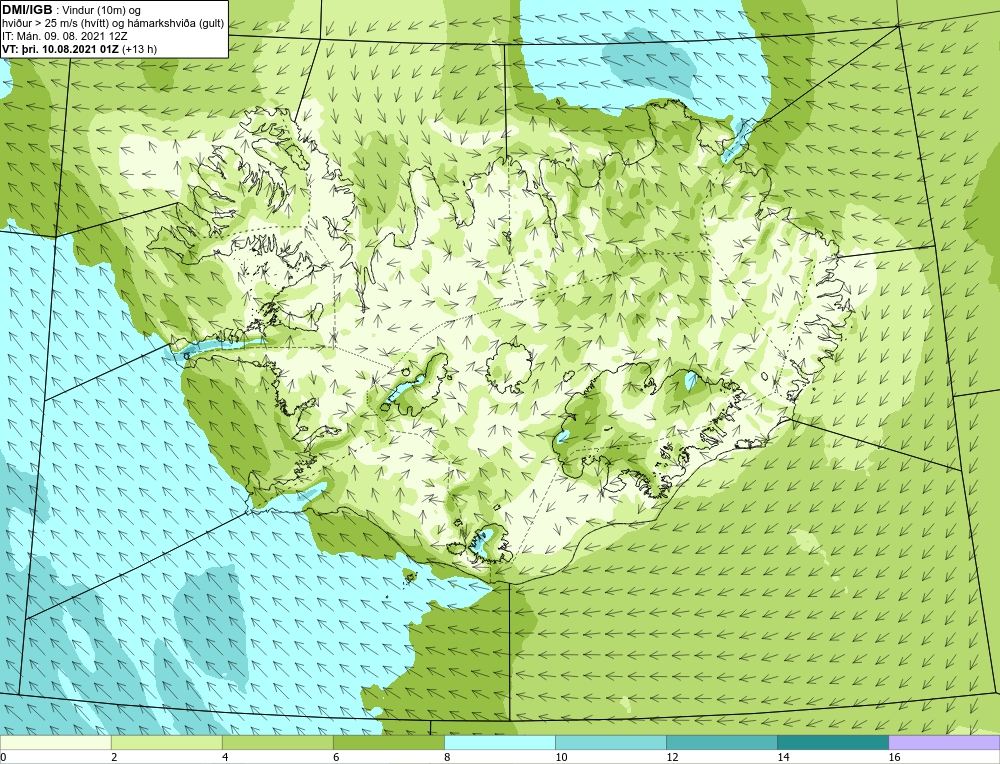Viewport: 1000px width, 764px height.
Task: Click the legend scale label 12
Action: (672, 757)
